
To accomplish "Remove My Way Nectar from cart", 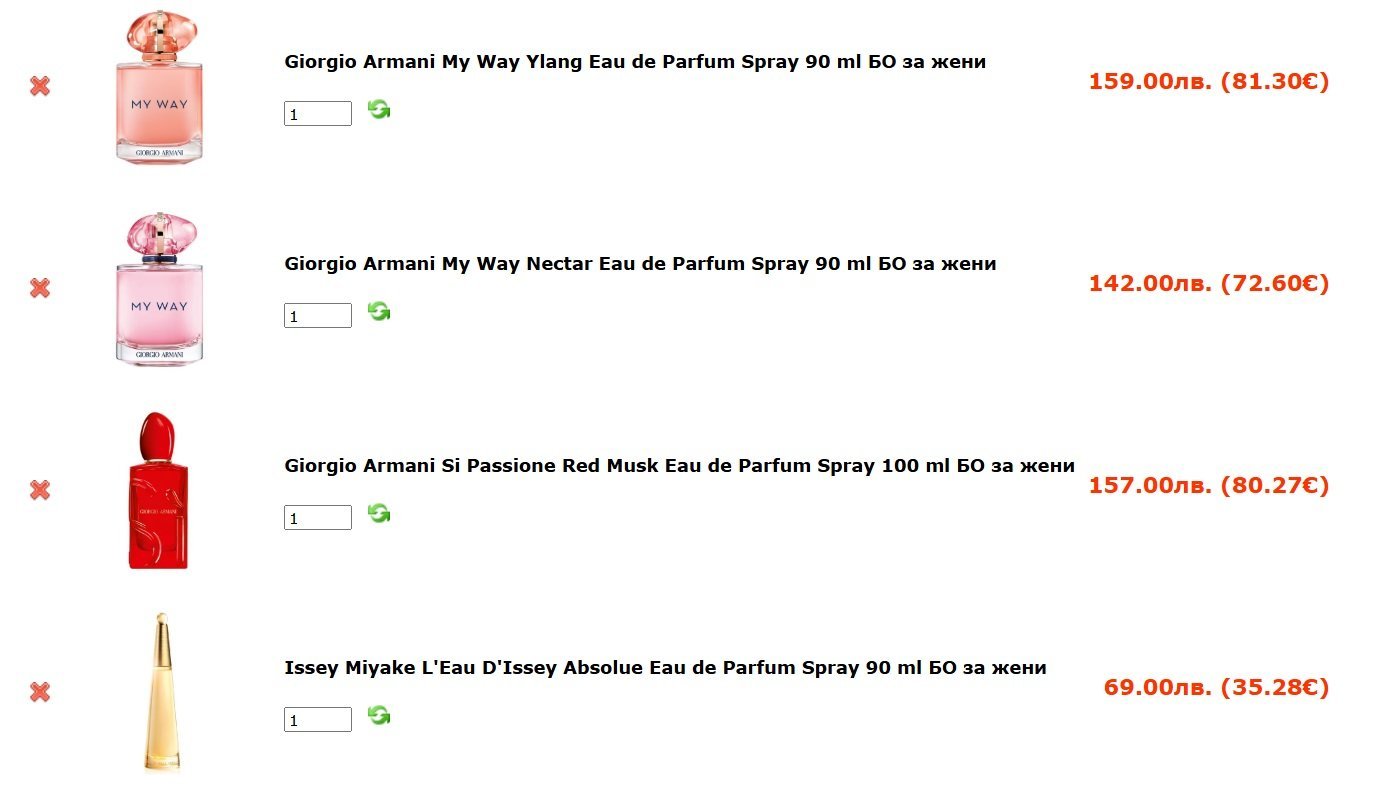I will pos(40,288).
